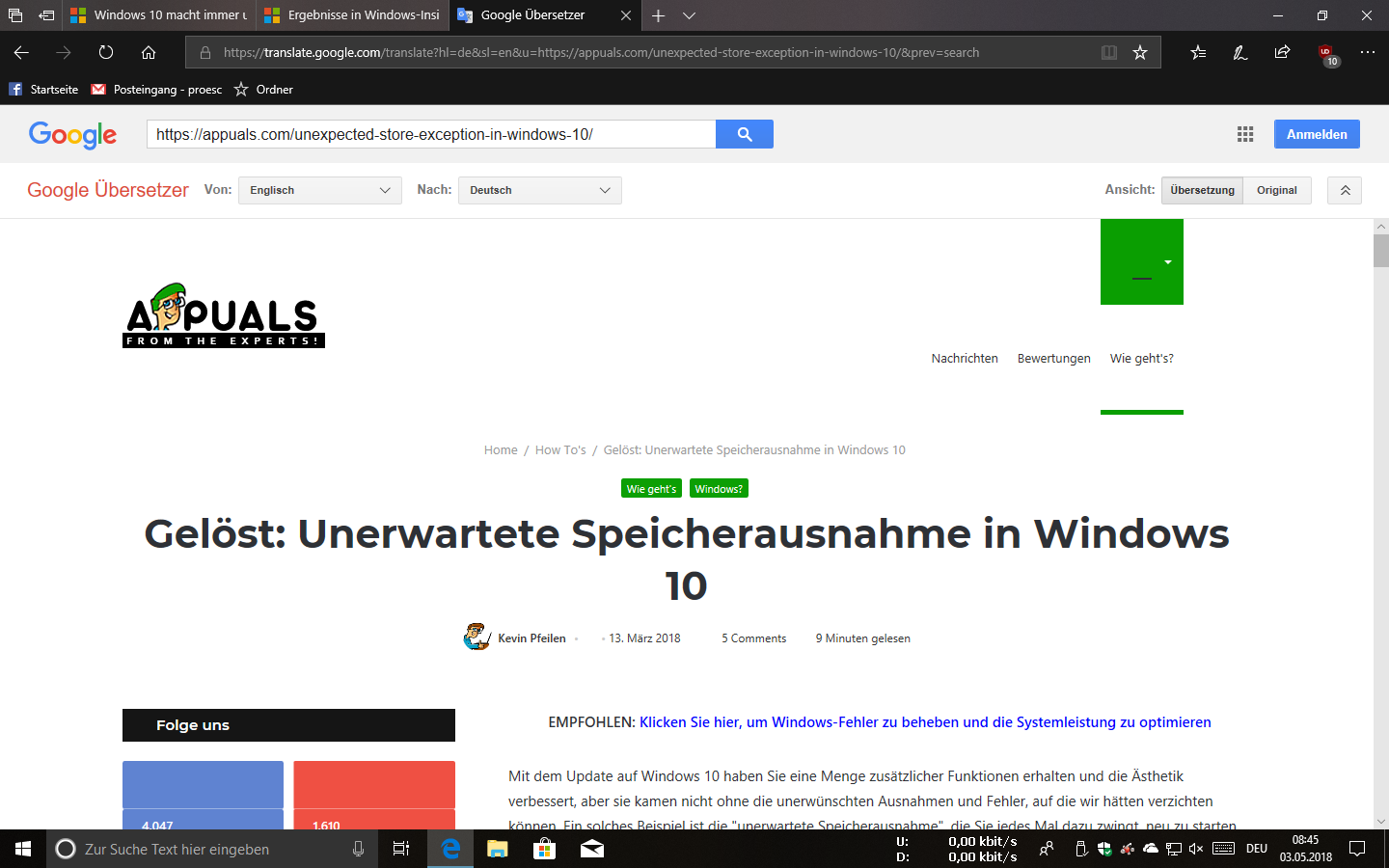
Task: Open the browser home page
Action: tap(149, 52)
